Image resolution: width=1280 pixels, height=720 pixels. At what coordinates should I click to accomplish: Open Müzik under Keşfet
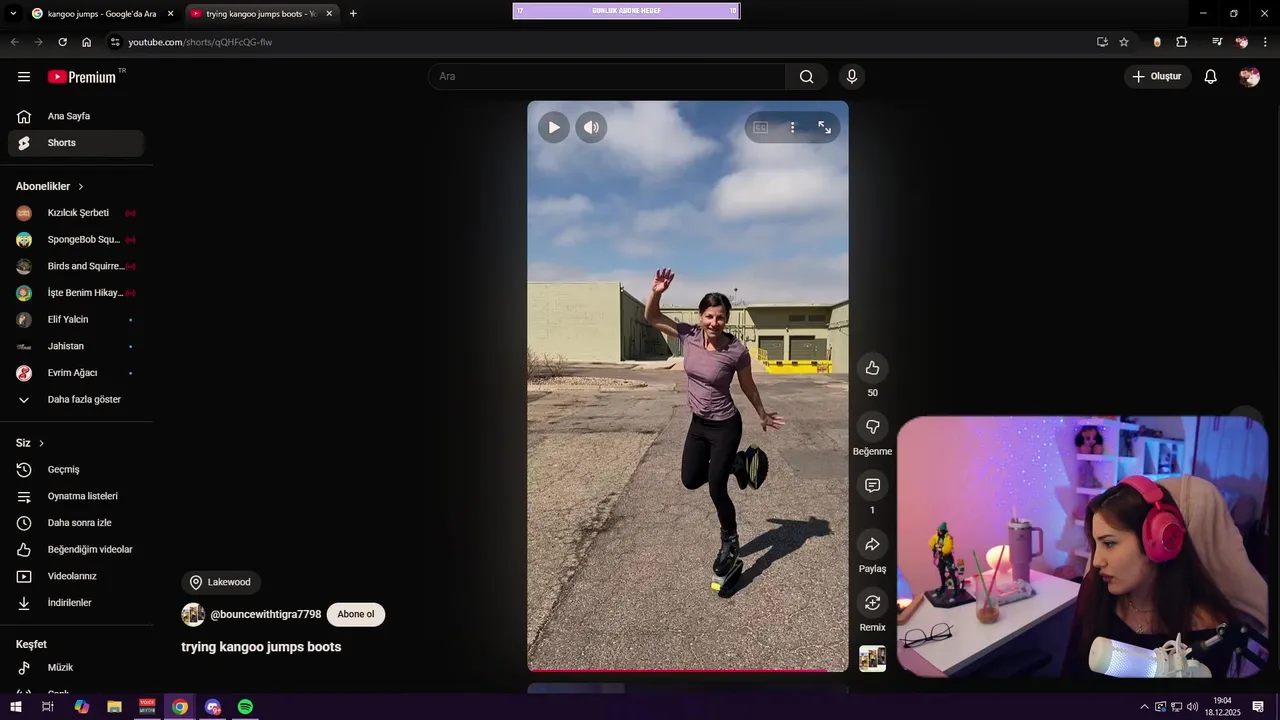click(x=76, y=667)
